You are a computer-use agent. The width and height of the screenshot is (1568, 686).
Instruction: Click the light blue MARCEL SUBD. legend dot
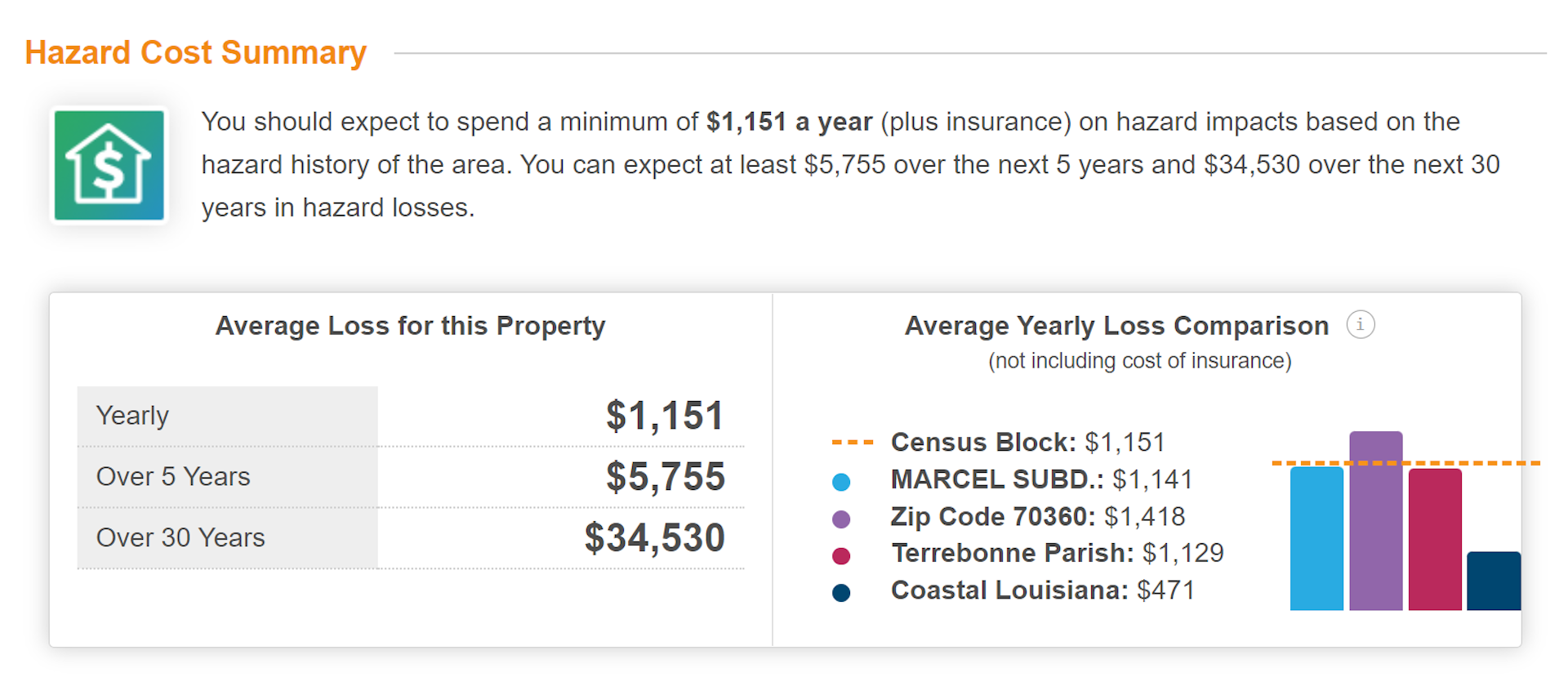tap(841, 482)
